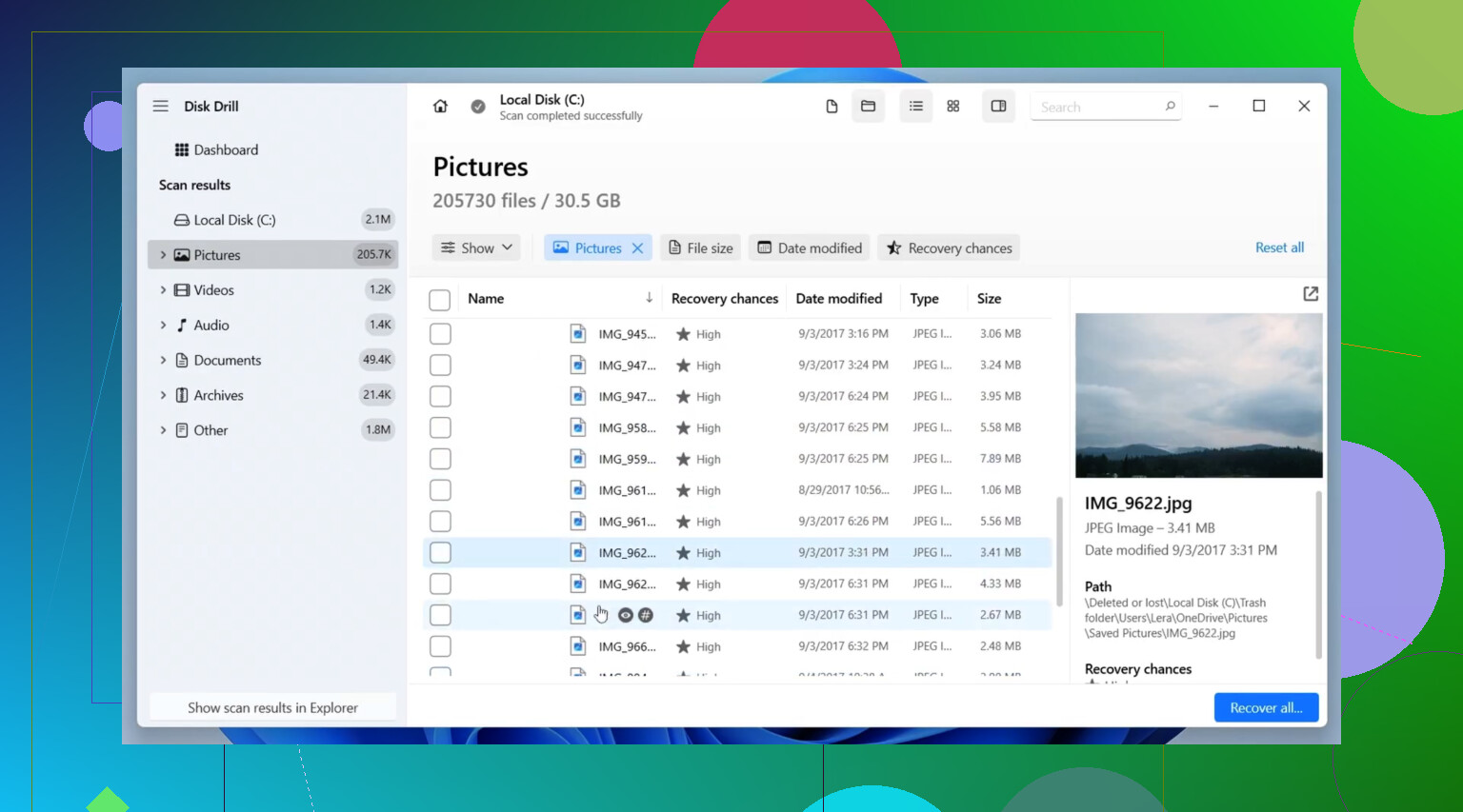Click the star icon in the 7.89 MB row
Screen dimensions: 1463x812
[683, 459]
